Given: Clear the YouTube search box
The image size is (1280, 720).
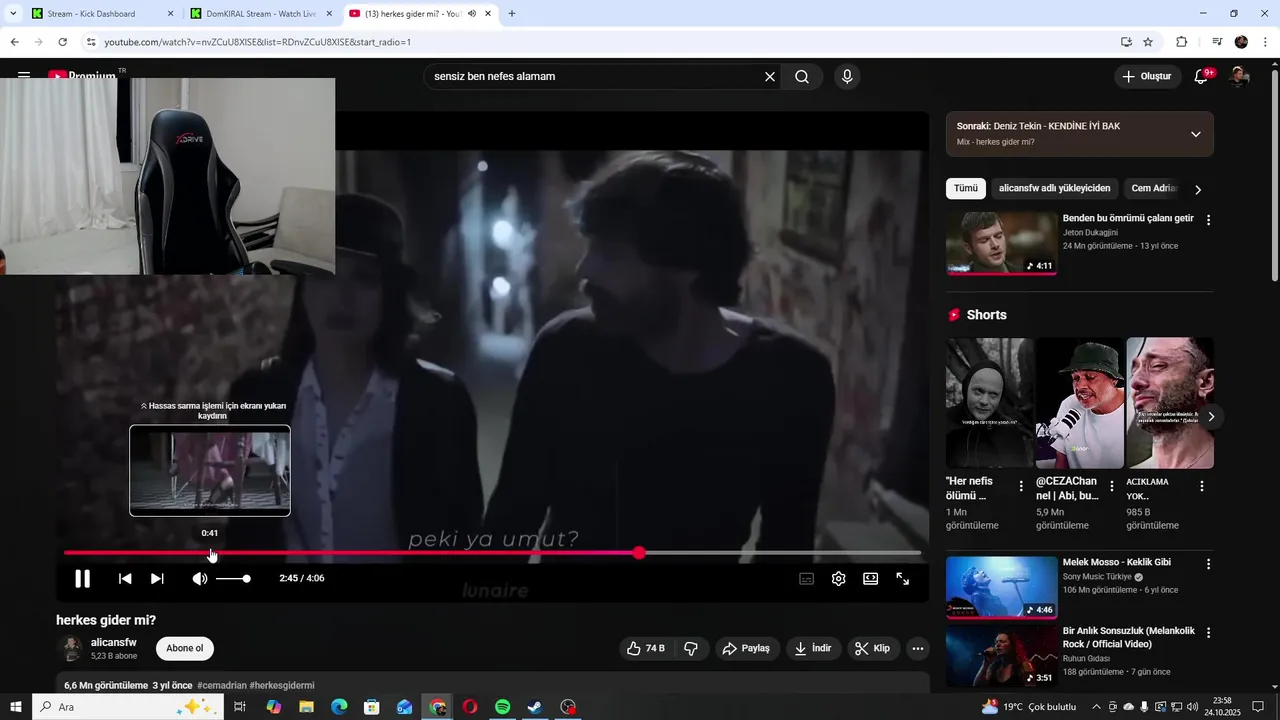Looking at the screenshot, I should click(770, 77).
